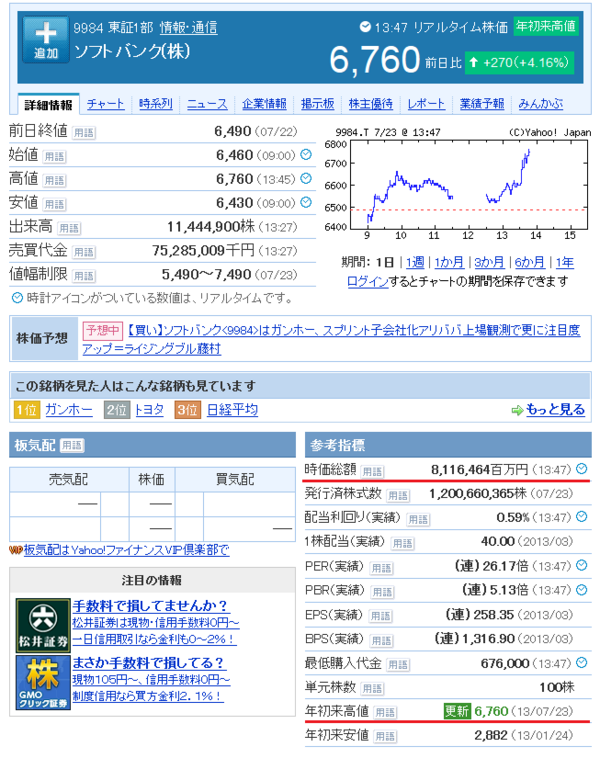
Task: Click the 用語 glossary icon next to 売買代金
Action: [84, 252]
